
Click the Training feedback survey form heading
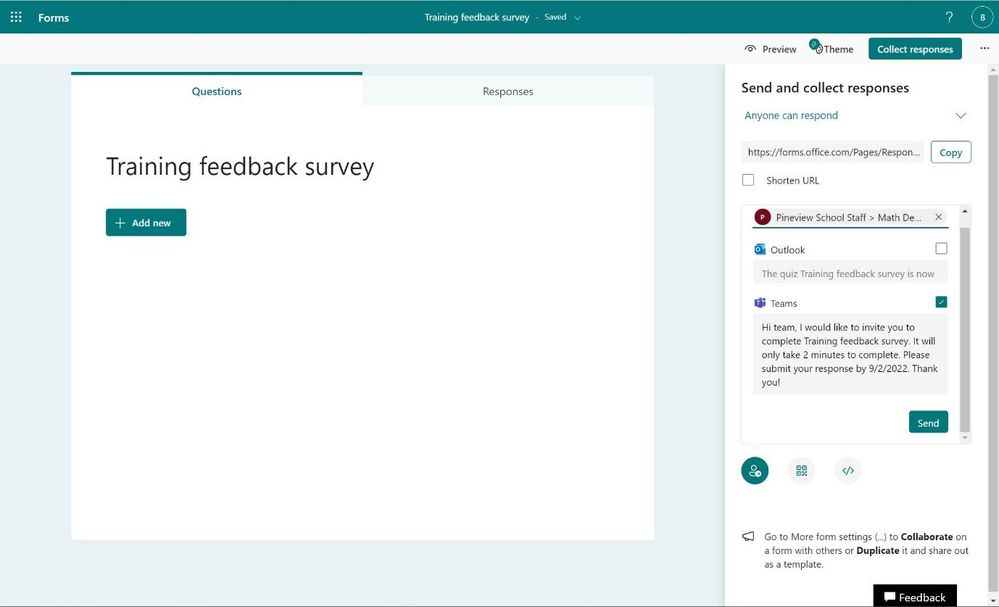pos(240,166)
